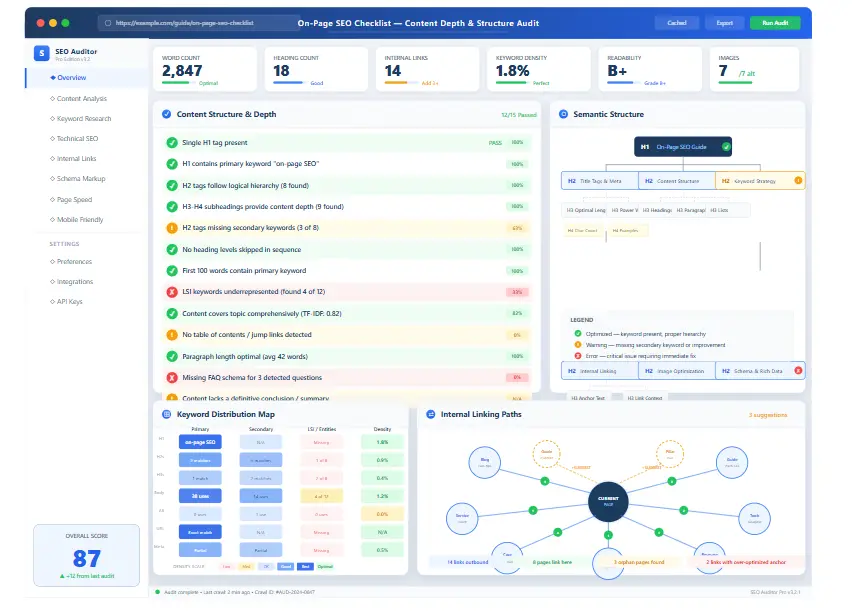Click the Internal Linking Paths panel icon
The width and height of the screenshot is (855, 611).
click(x=429, y=414)
